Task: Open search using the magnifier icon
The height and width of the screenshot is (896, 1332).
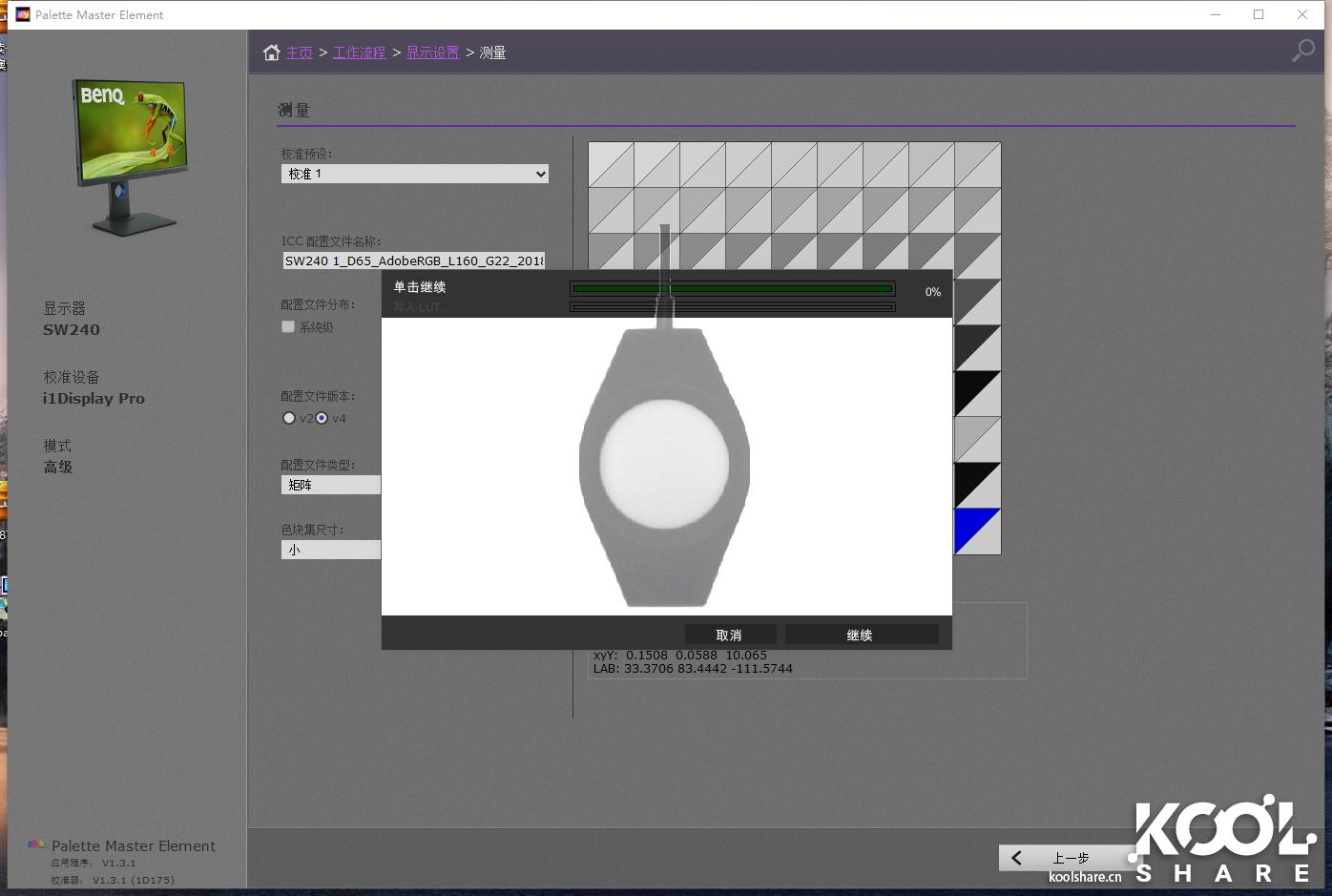Action: point(1303,52)
